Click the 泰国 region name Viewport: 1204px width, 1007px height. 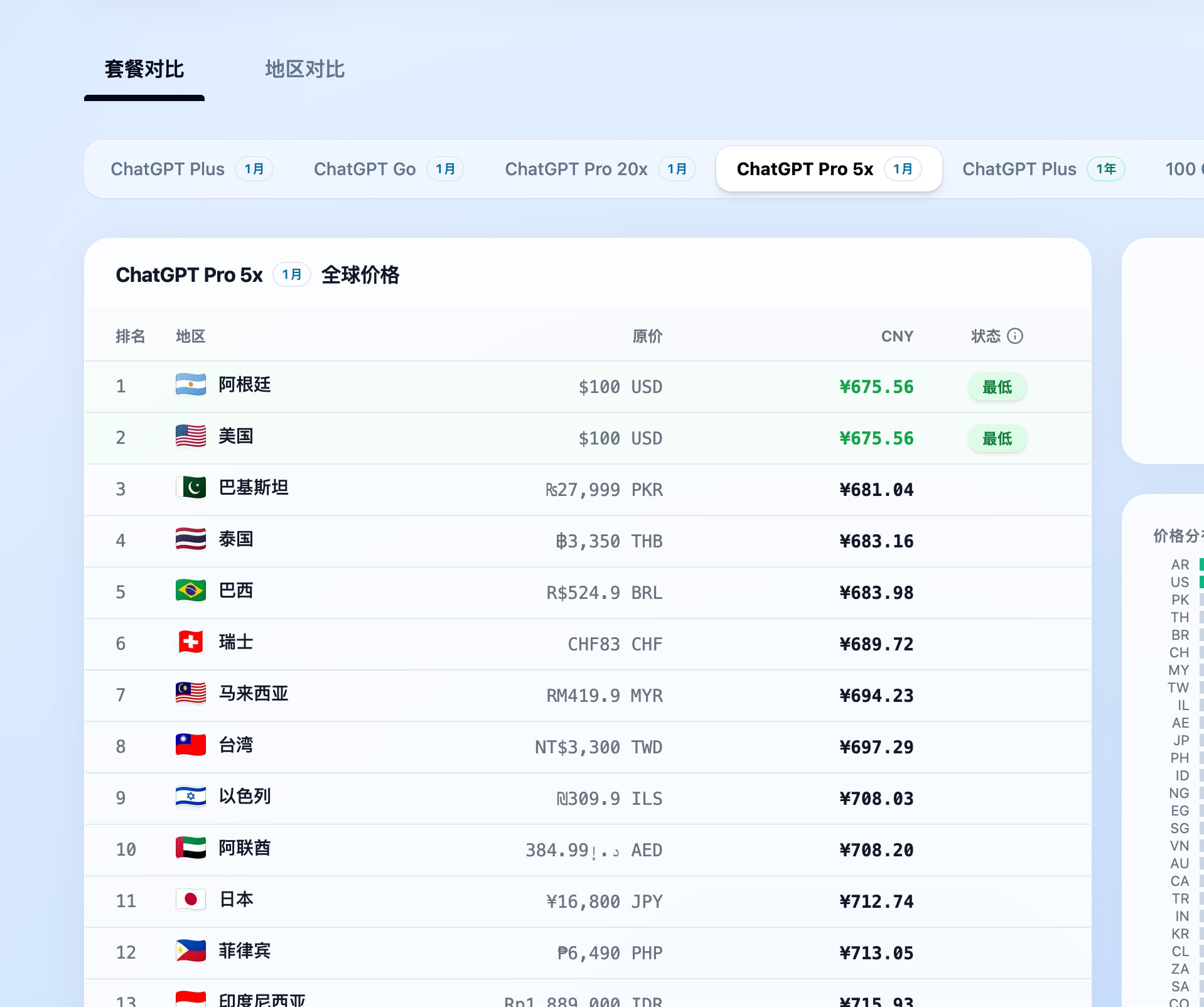235,539
